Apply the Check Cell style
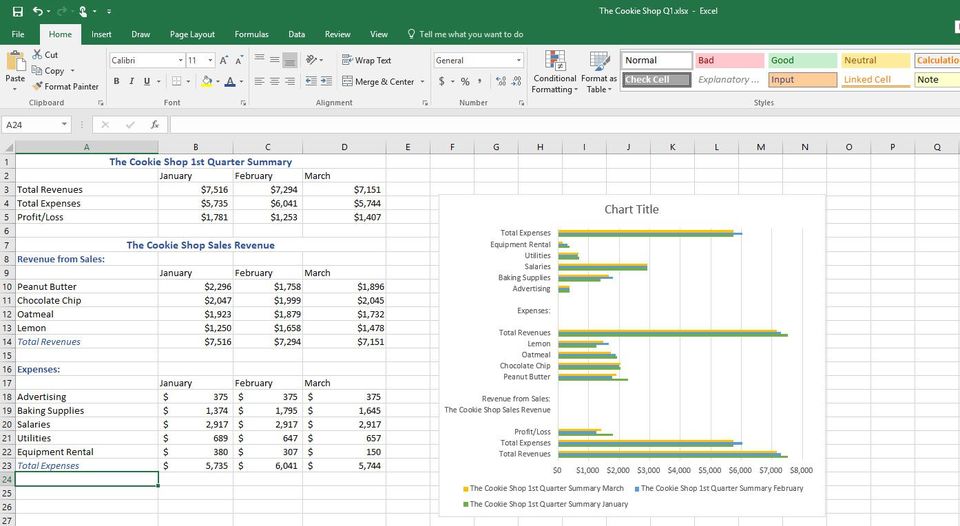This screenshot has height=526, width=960. 656,80
